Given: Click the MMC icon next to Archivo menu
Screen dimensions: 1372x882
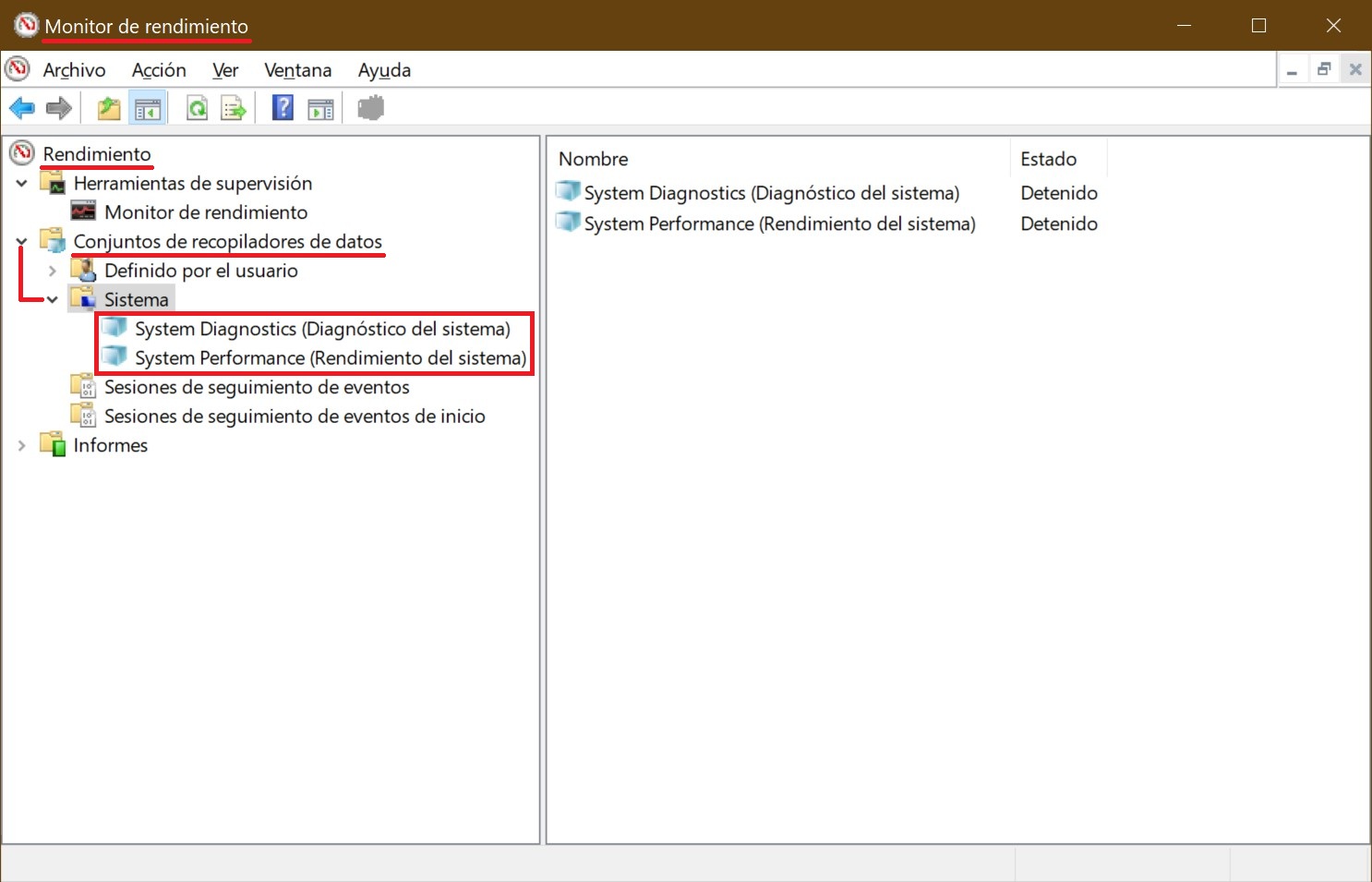Looking at the screenshot, I should [18, 69].
